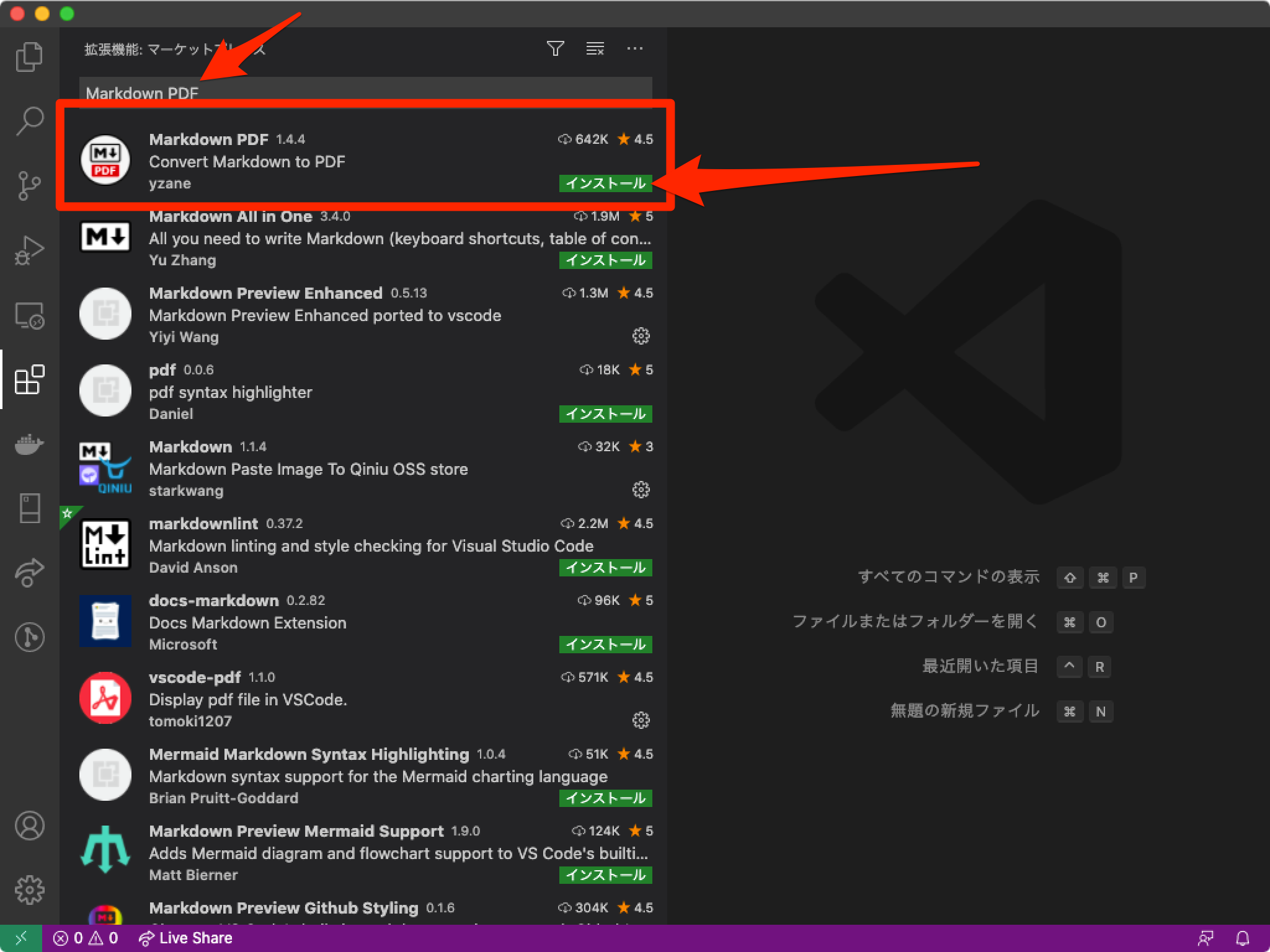Open the manage menu for Markdown Preview Enhanced
Image resolution: width=1270 pixels, height=952 pixels.
(641, 335)
